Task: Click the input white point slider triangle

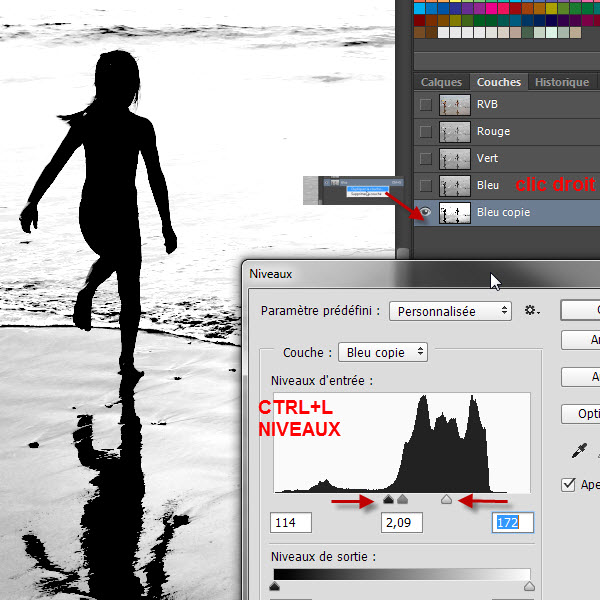Action: (x=447, y=499)
